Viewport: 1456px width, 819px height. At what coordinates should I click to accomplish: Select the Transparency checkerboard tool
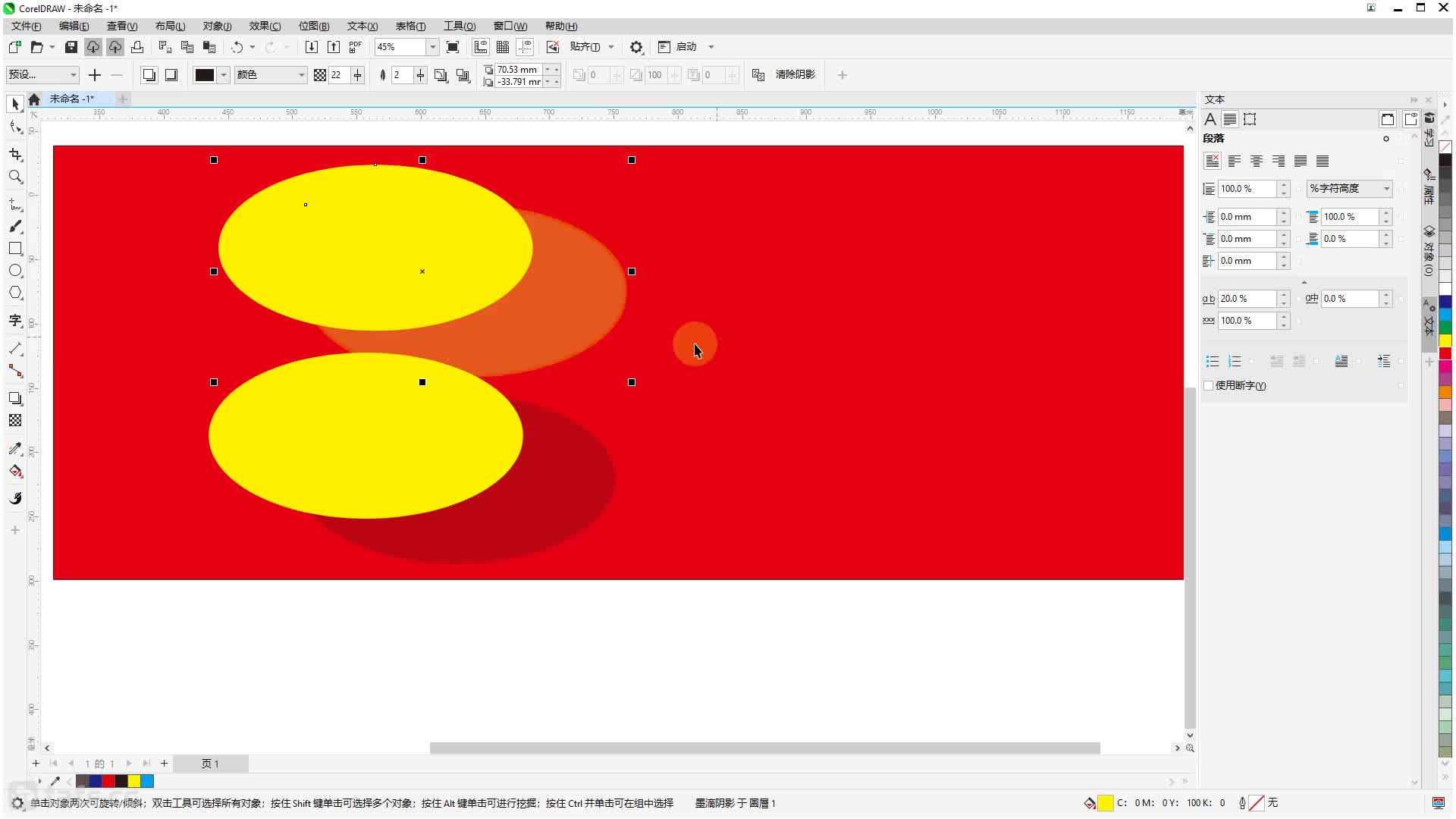pyautogui.click(x=15, y=420)
